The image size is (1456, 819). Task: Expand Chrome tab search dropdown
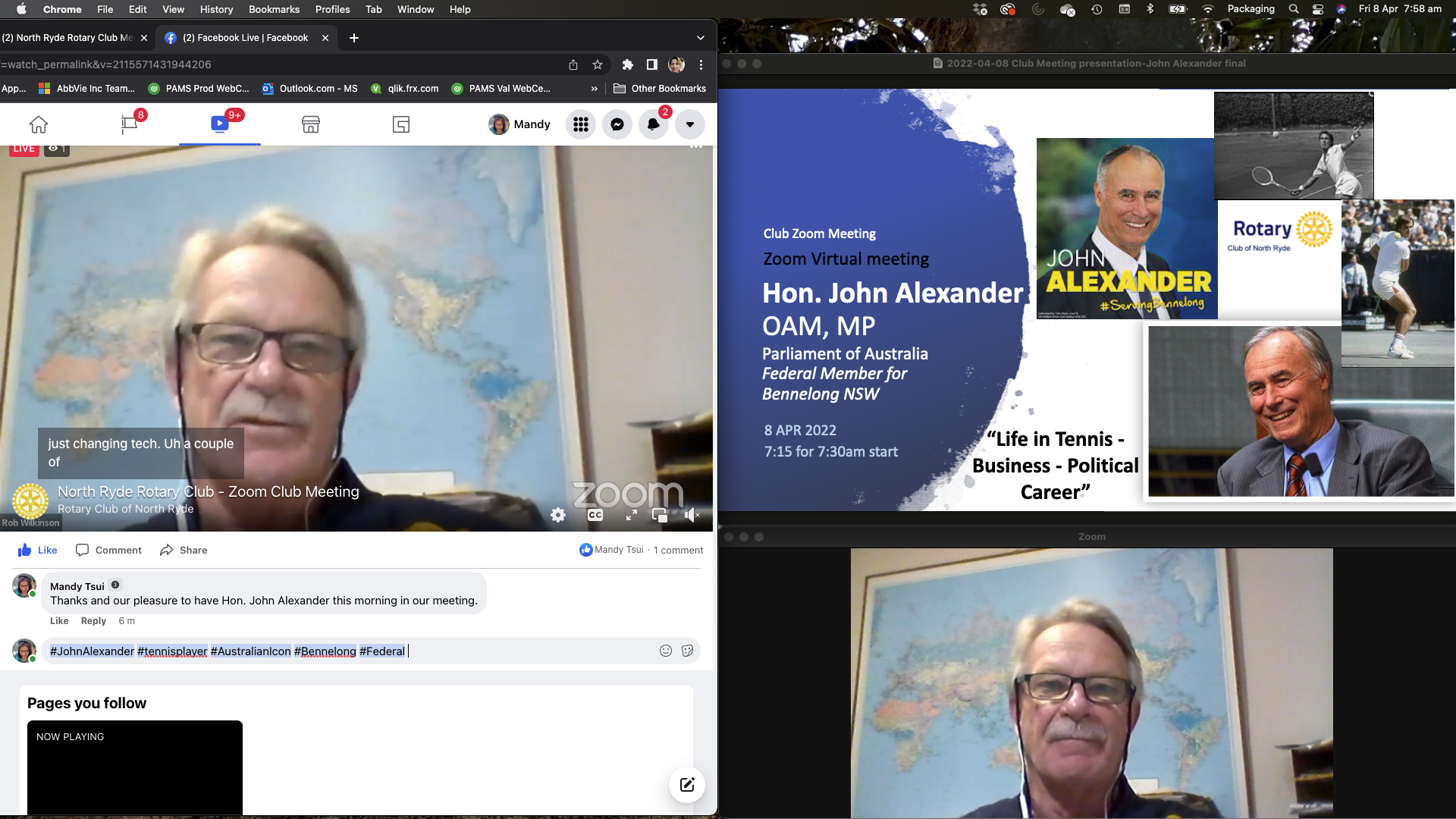point(700,38)
